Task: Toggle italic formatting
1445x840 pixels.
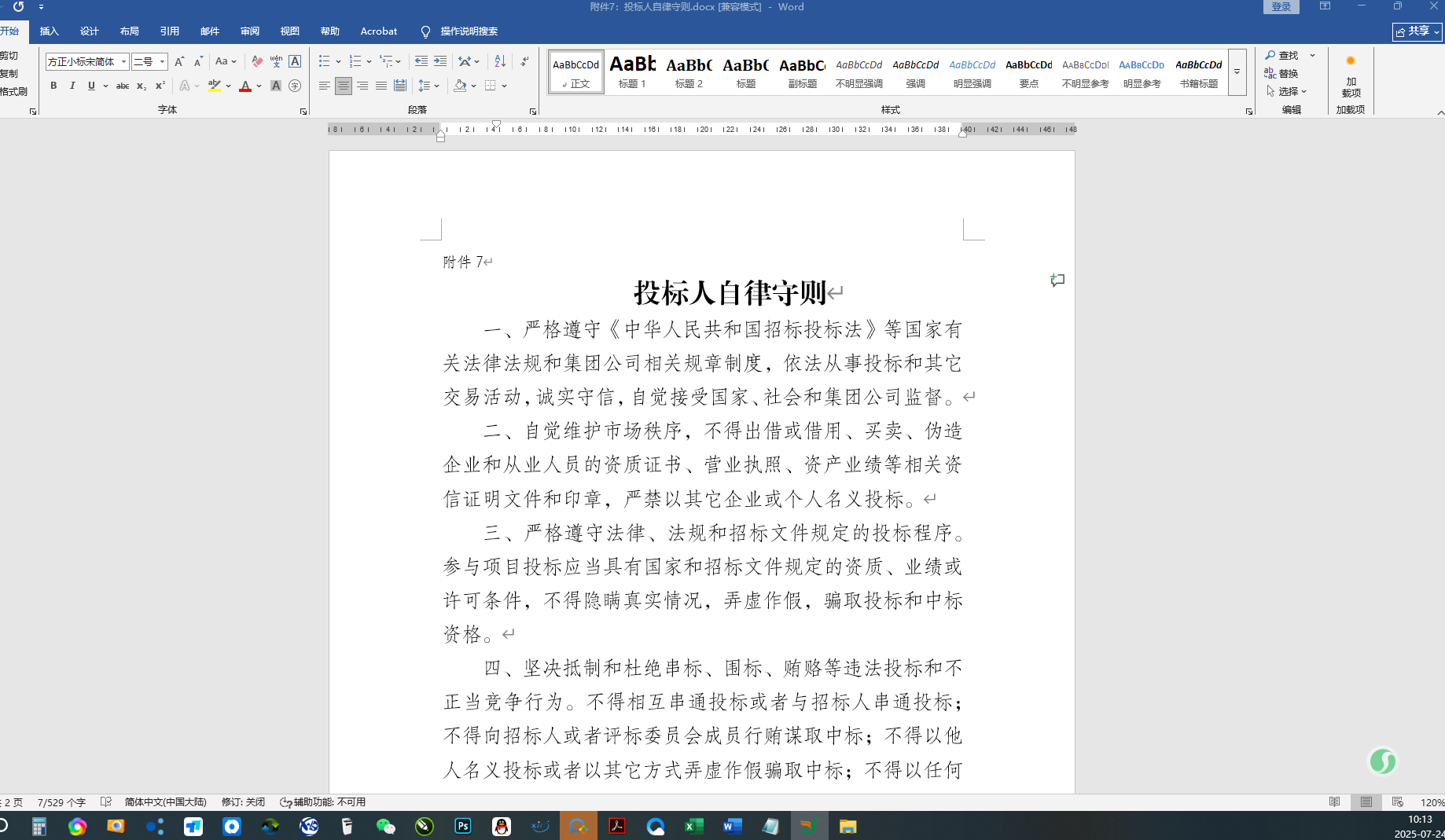Action: [72, 86]
